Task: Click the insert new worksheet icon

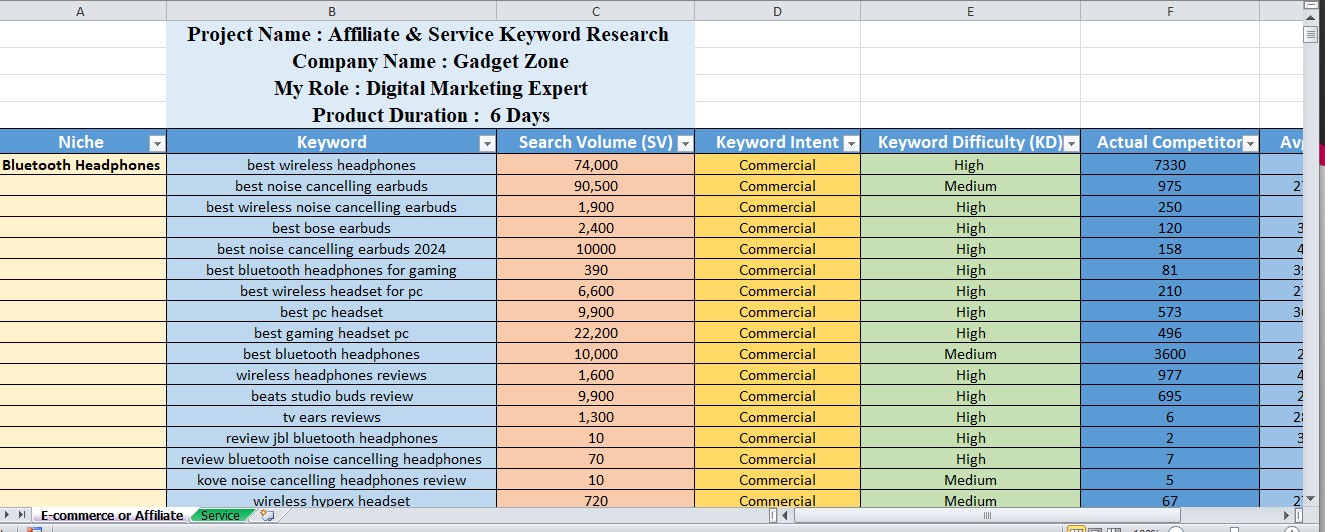Action: pos(266,516)
